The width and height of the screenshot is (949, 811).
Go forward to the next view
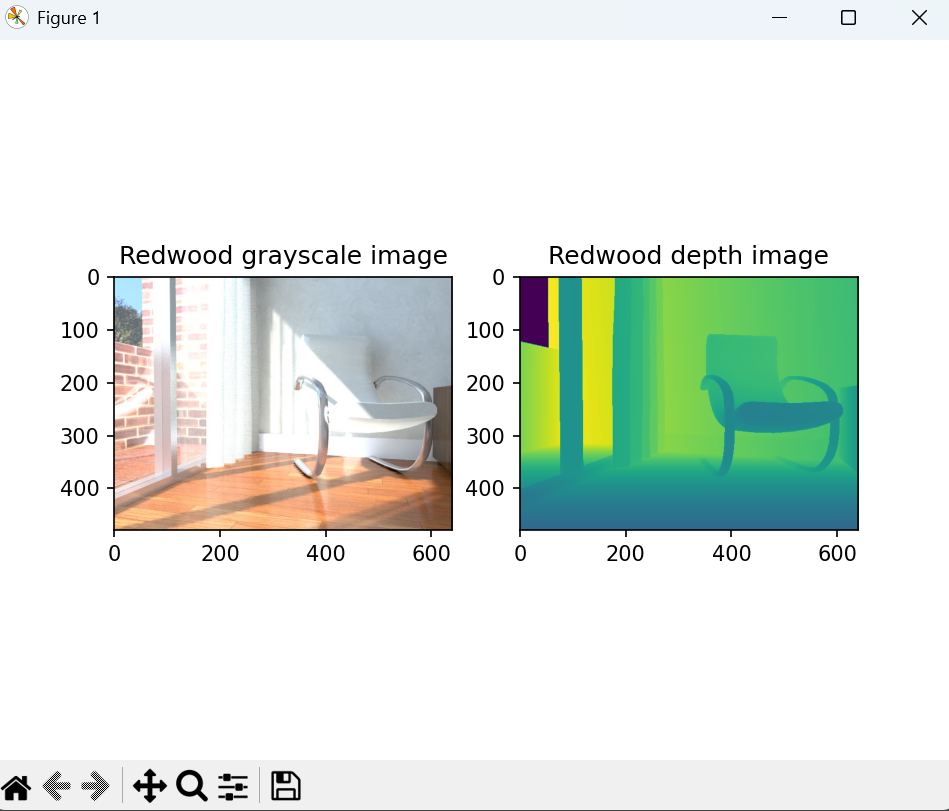pos(95,786)
